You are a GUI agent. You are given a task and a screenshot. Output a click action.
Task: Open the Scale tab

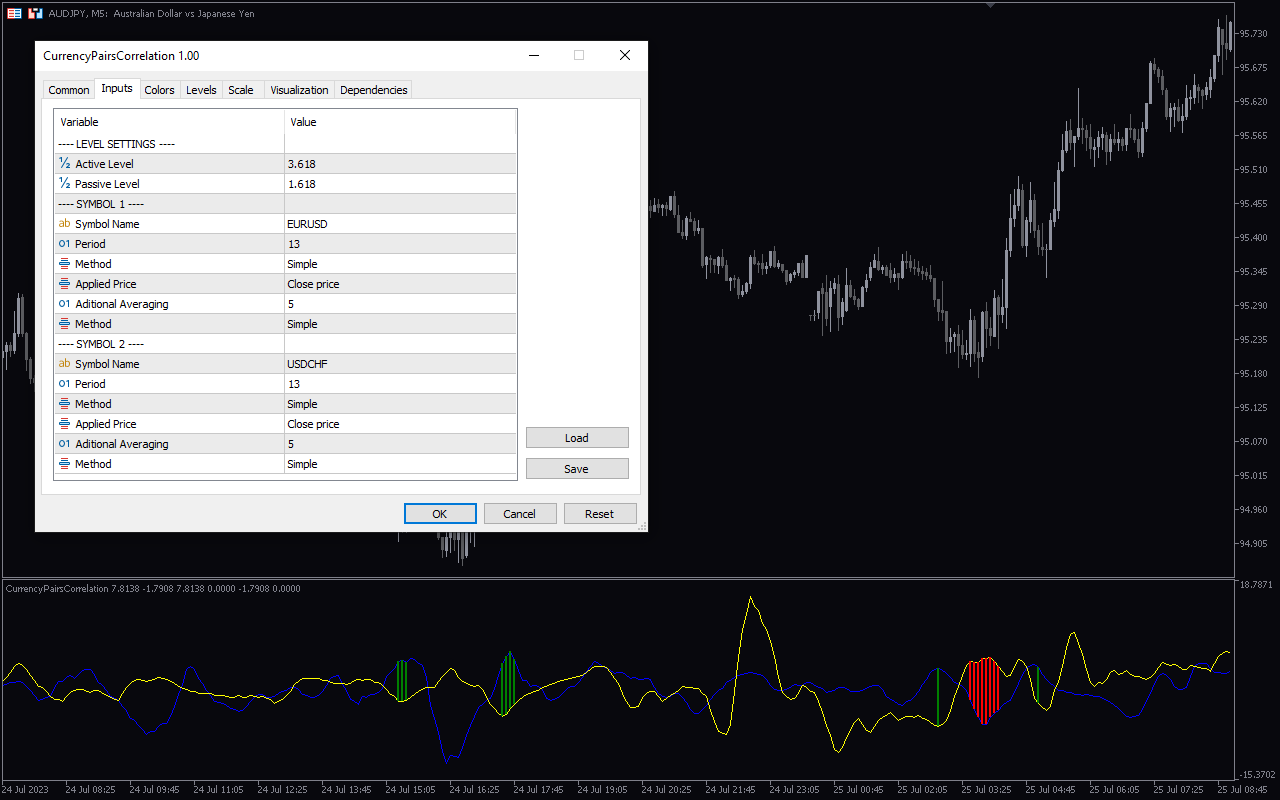tap(241, 90)
